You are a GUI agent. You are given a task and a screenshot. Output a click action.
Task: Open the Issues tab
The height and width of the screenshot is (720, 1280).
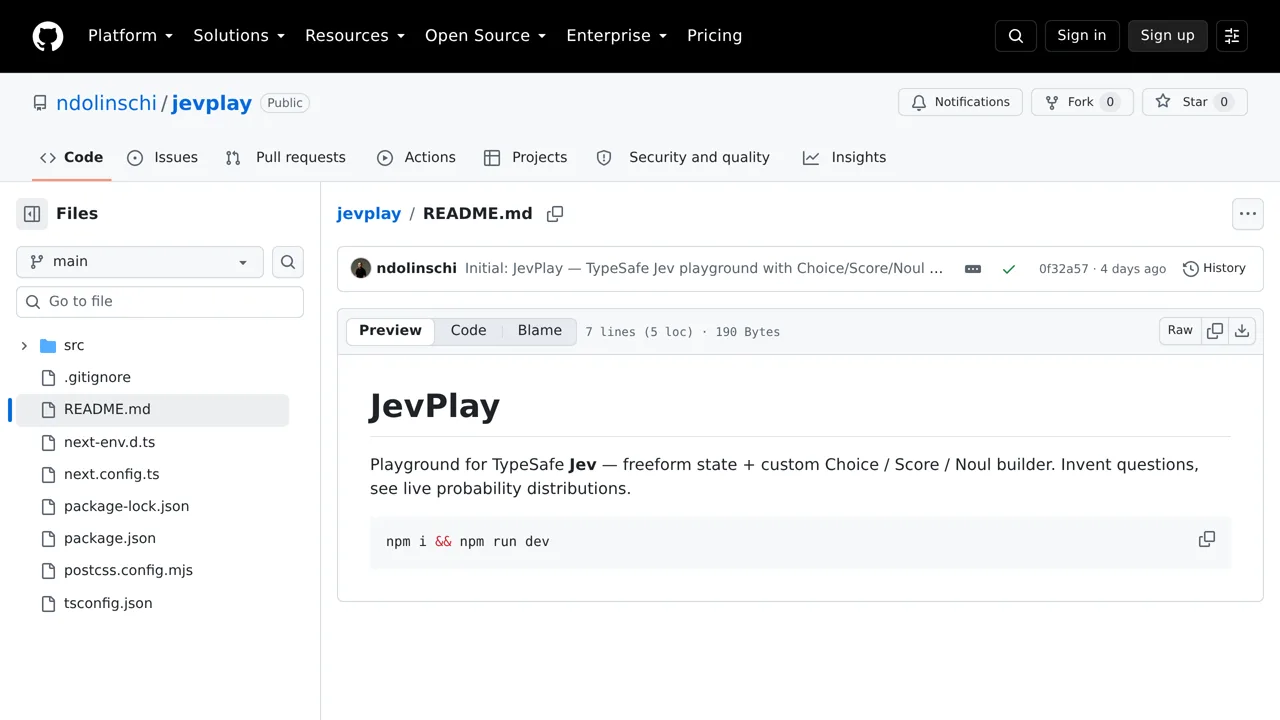click(163, 158)
